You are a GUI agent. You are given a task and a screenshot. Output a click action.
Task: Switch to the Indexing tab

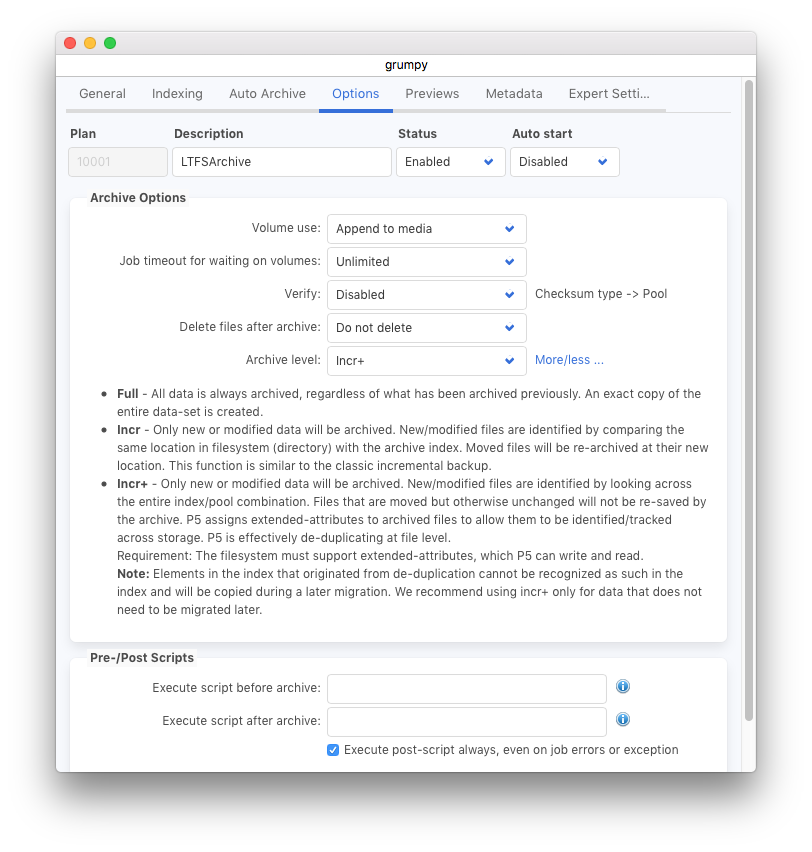tap(177, 94)
